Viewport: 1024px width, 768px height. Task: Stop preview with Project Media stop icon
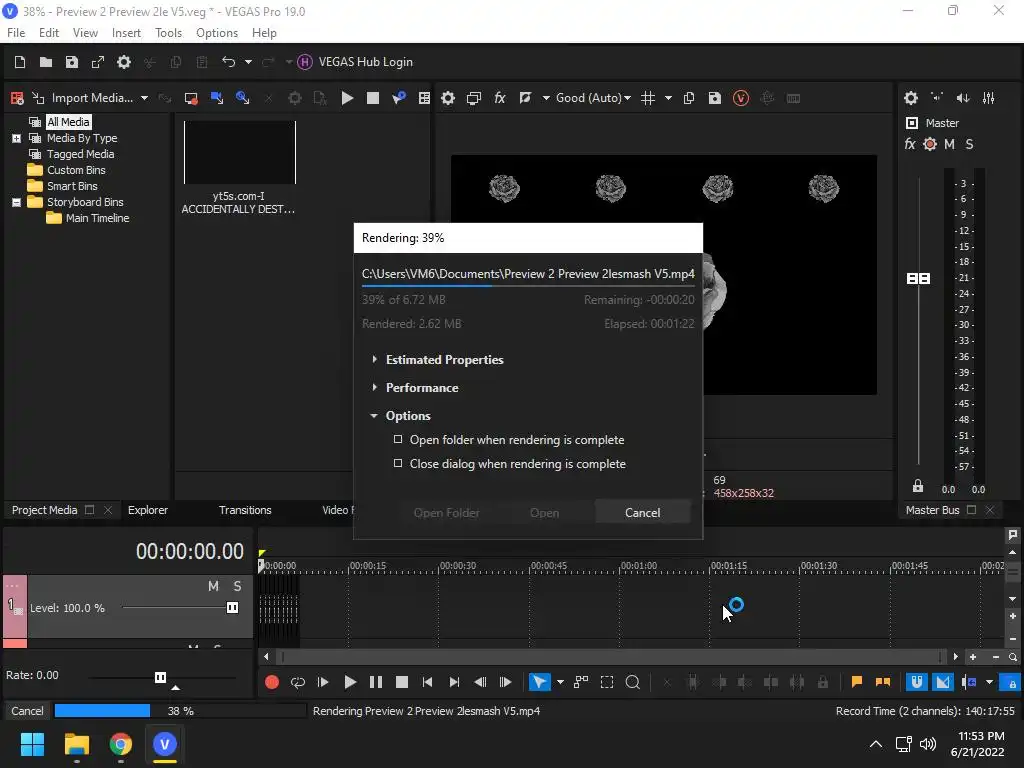(373, 98)
